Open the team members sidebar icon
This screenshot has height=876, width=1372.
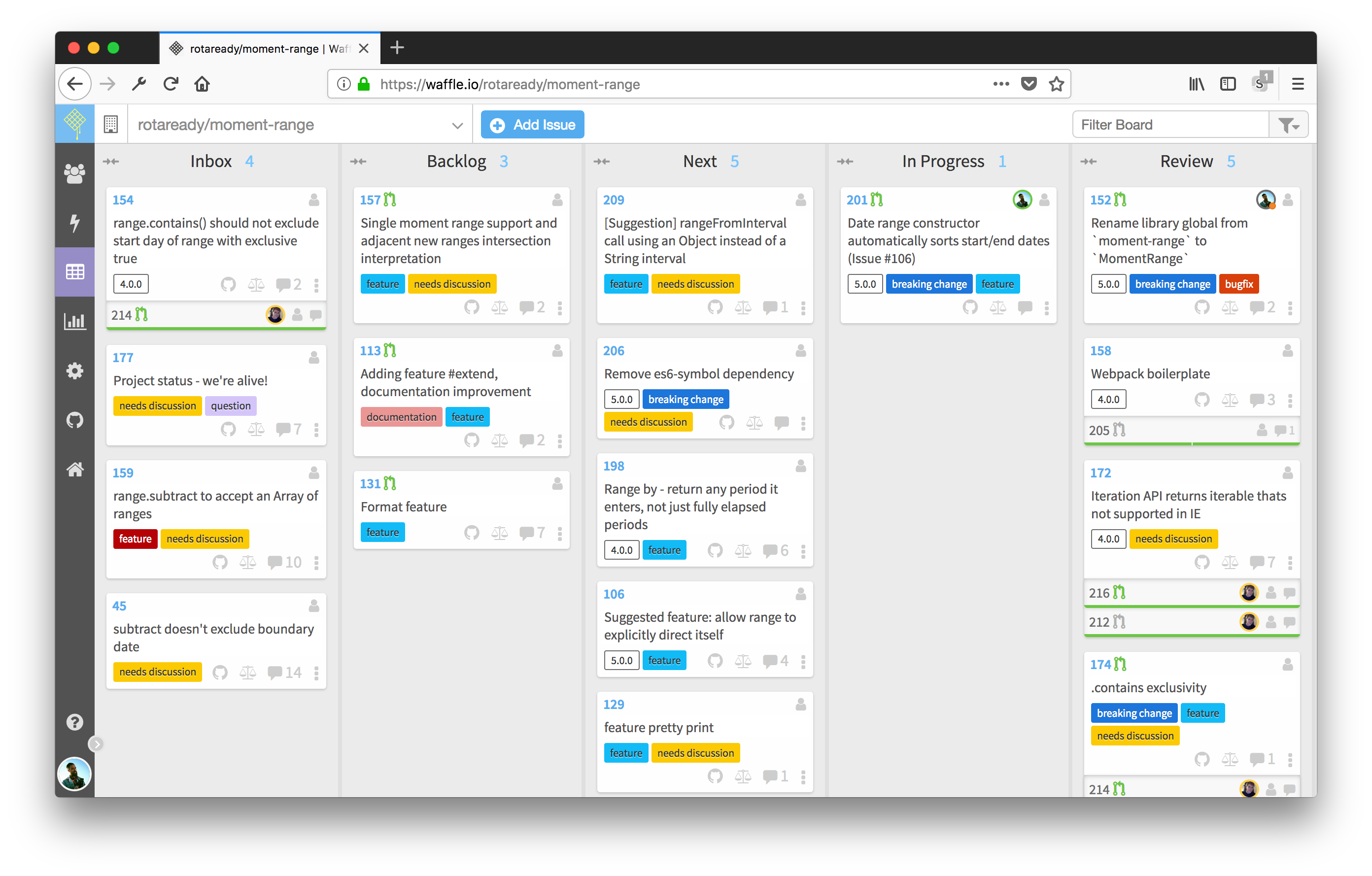pyautogui.click(x=74, y=173)
